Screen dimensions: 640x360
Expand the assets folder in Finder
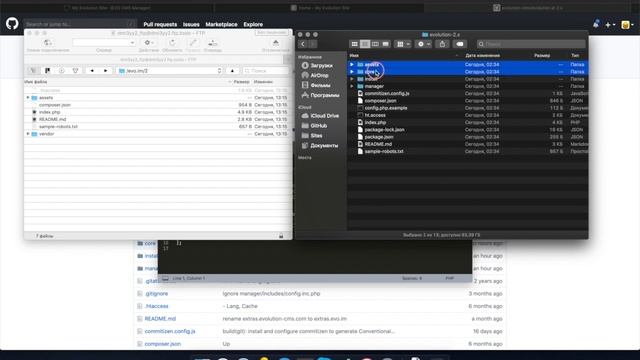(x=352, y=64)
